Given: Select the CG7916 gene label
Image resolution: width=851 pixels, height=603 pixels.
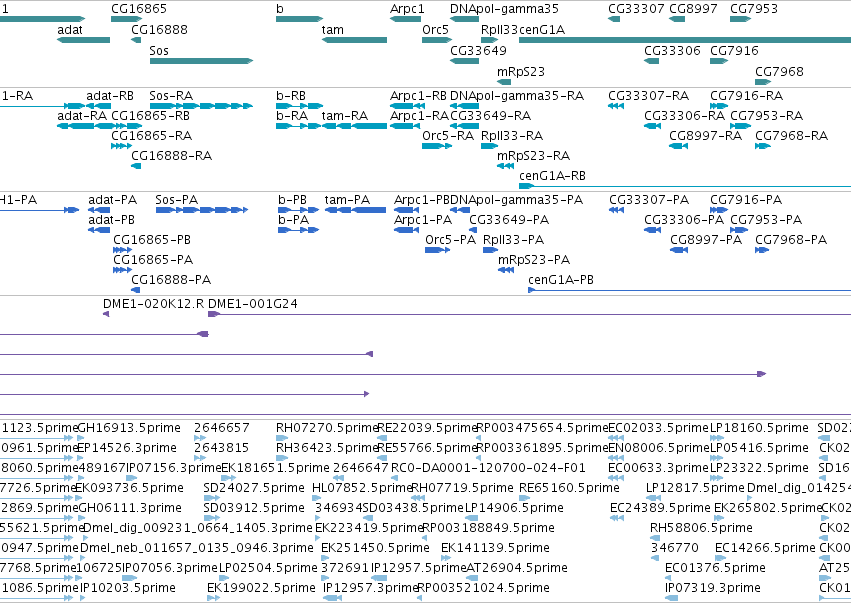Looking at the screenshot, I should point(734,50).
